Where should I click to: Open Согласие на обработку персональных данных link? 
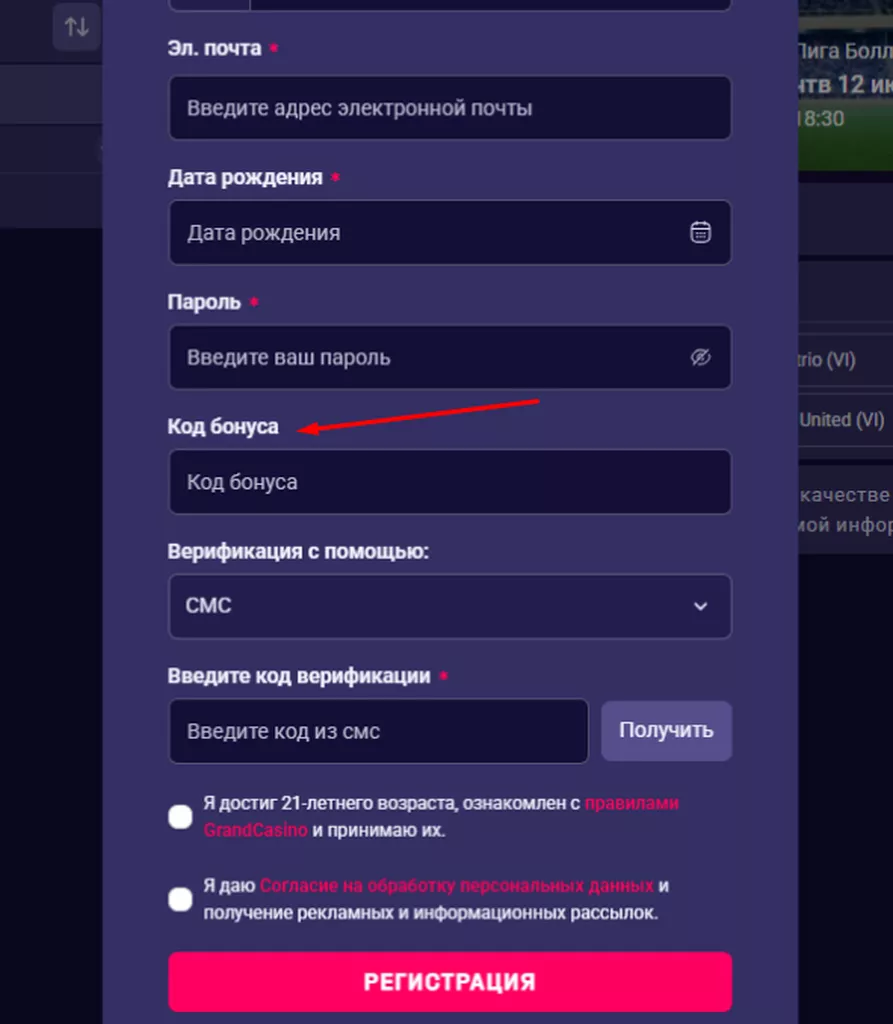[457, 886]
